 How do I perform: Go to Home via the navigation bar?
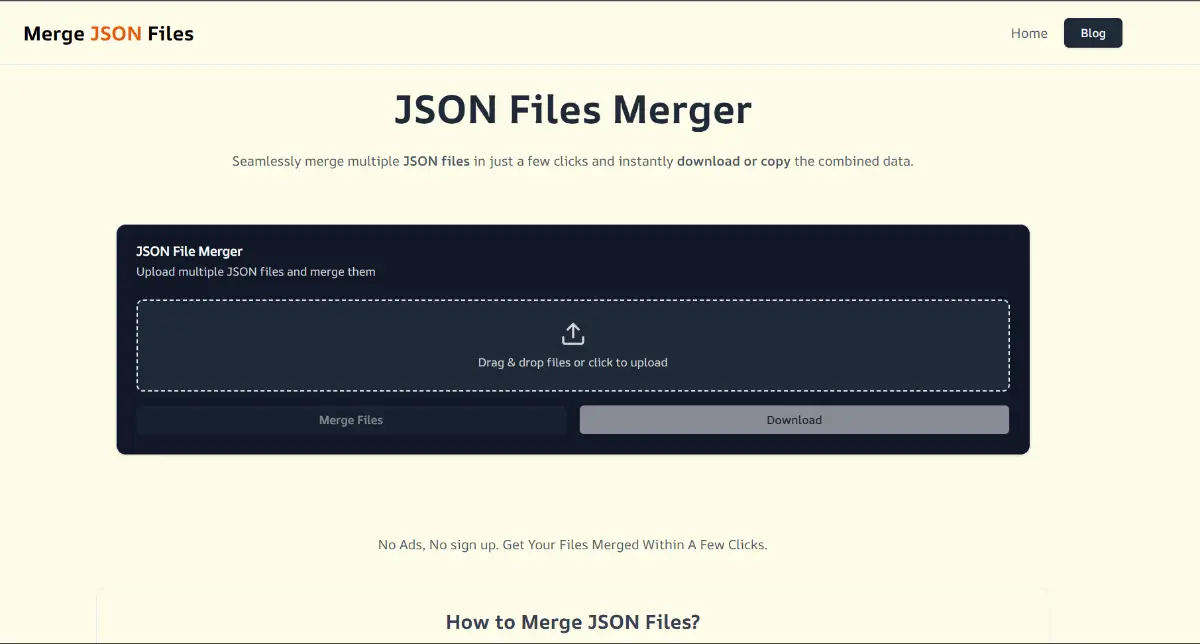(1029, 33)
